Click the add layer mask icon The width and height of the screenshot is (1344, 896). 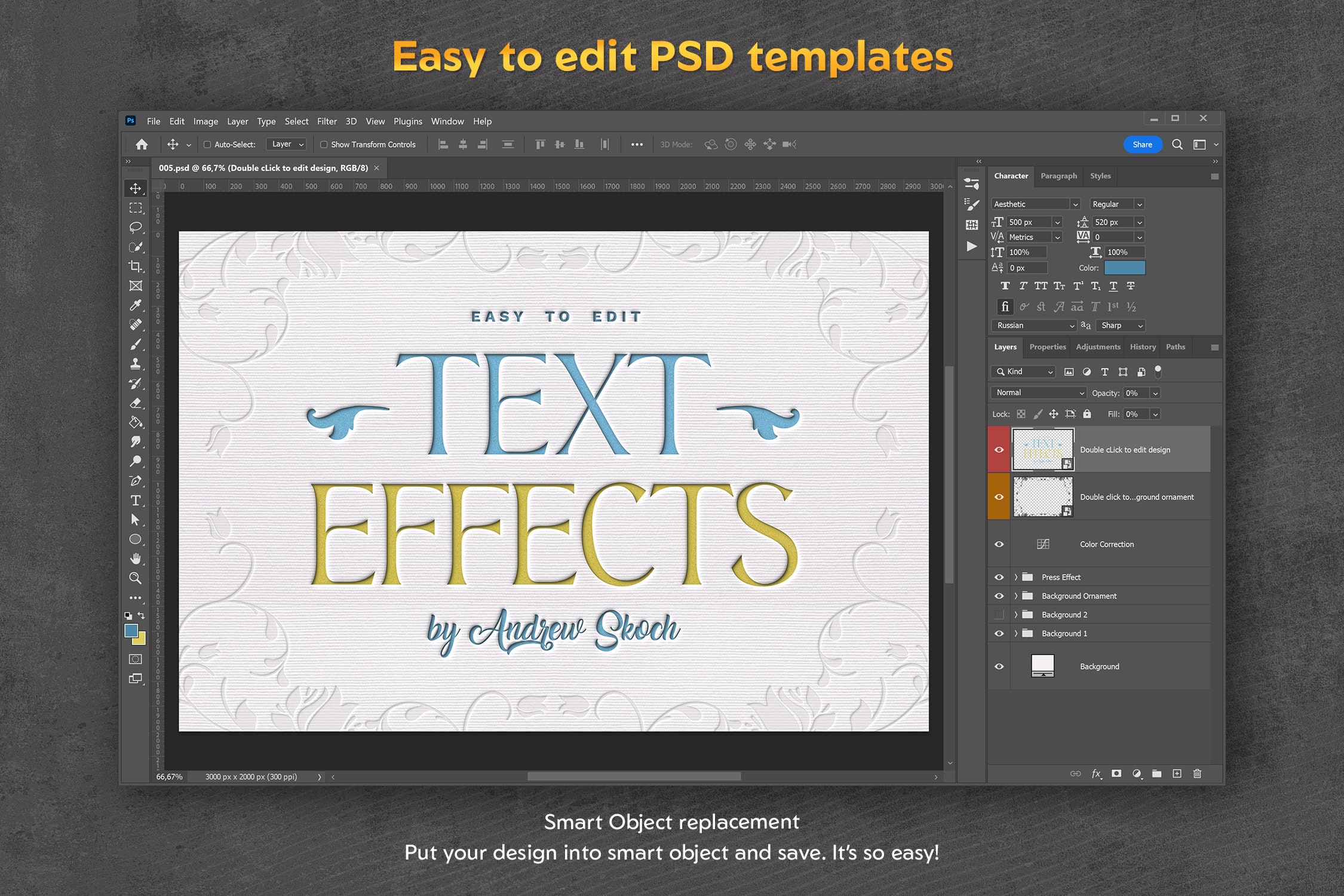[1116, 774]
